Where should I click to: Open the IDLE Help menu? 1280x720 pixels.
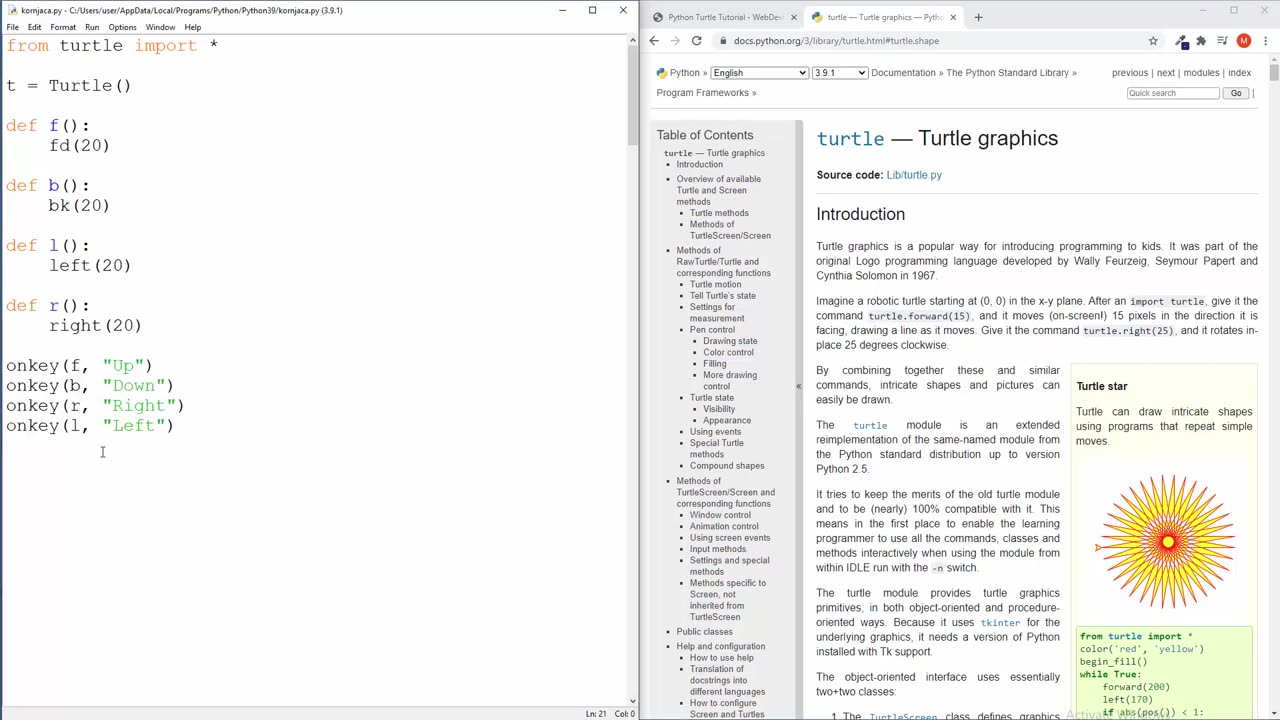coord(192,27)
